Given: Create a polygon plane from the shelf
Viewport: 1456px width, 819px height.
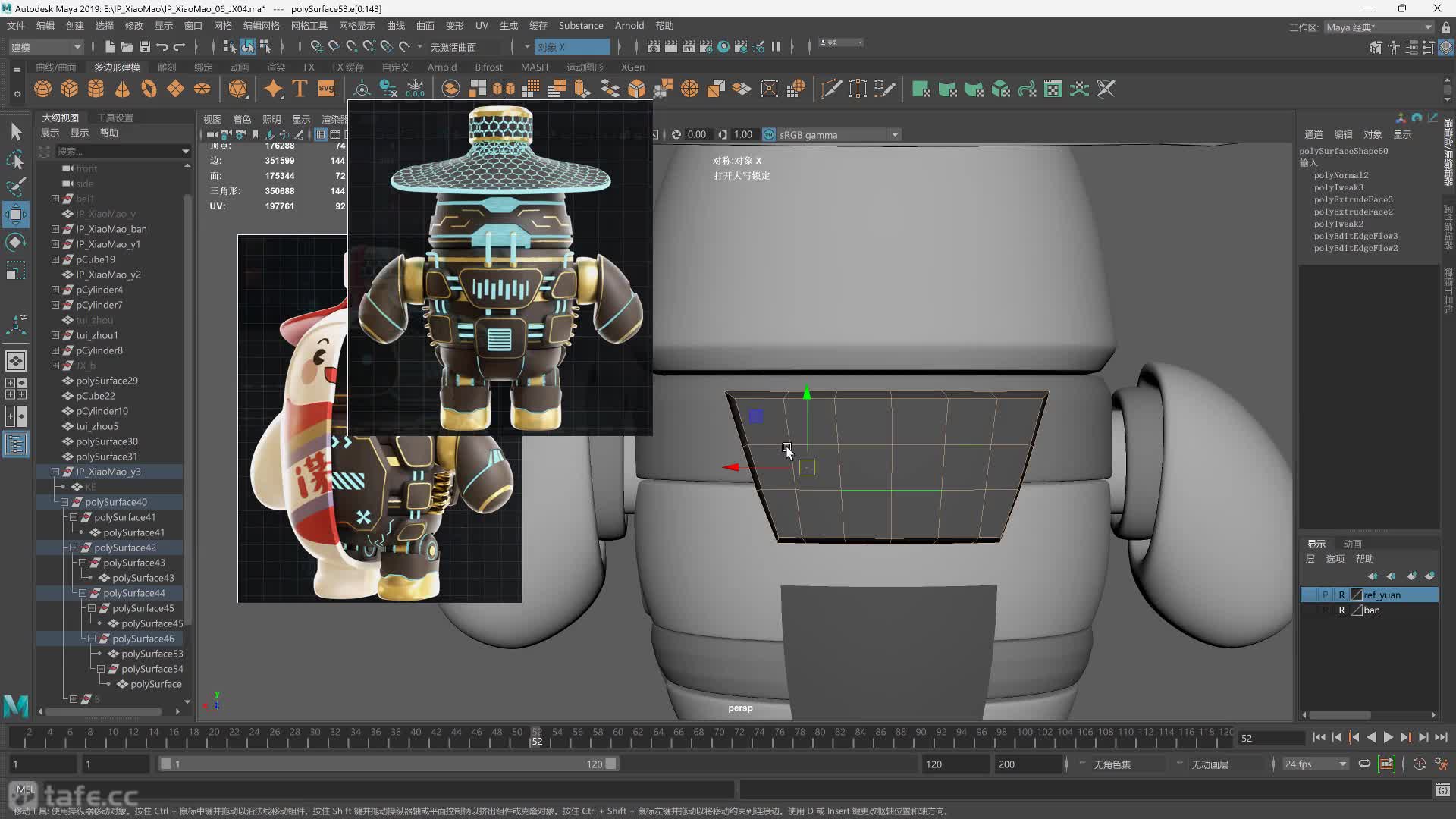Looking at the screenshot, I should (x=175, y=89).
